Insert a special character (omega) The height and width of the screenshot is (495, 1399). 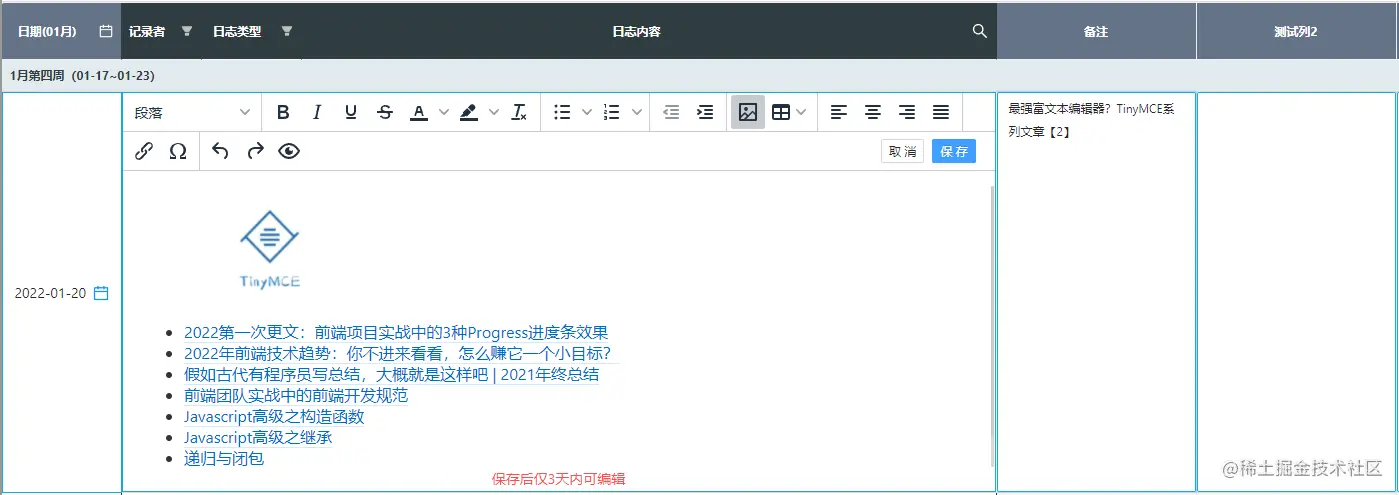(178, 151)
